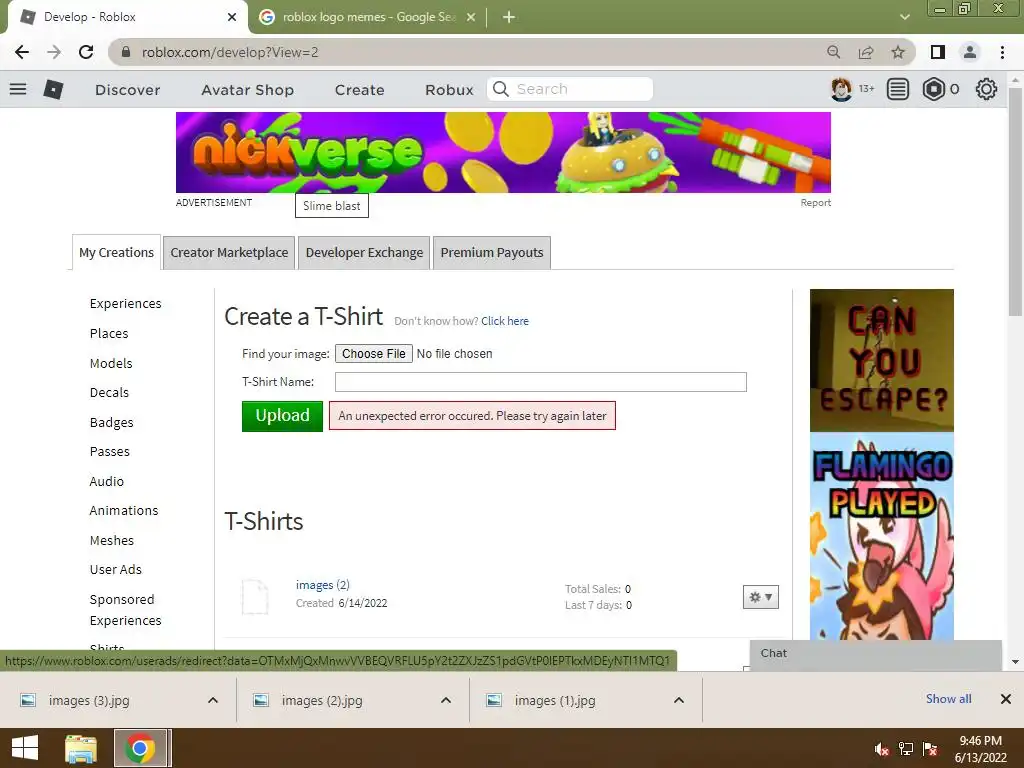Follow the Click here help link
This screenshot has height=768, width=1024.
[x=505, y=321]
